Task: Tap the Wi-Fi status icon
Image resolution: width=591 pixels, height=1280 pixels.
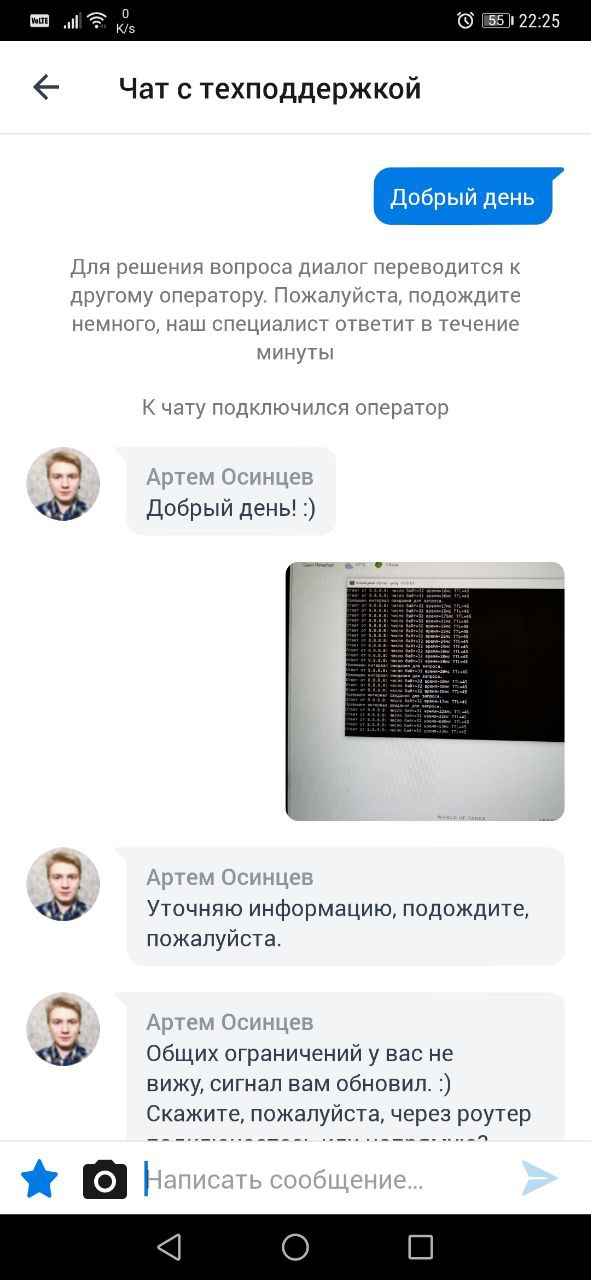Action: point(97,20)
